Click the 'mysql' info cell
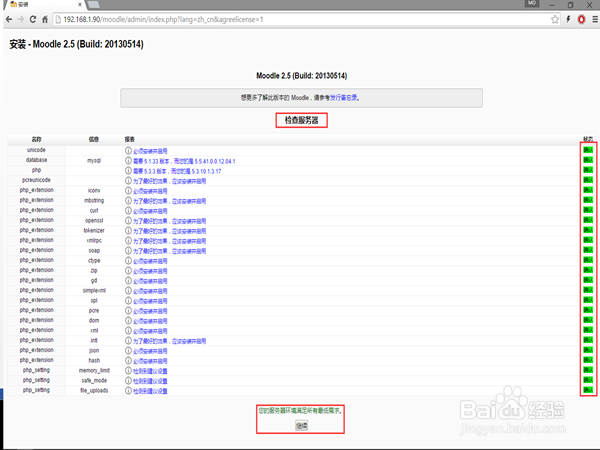 pyautogui.click(x=94, y=161)
